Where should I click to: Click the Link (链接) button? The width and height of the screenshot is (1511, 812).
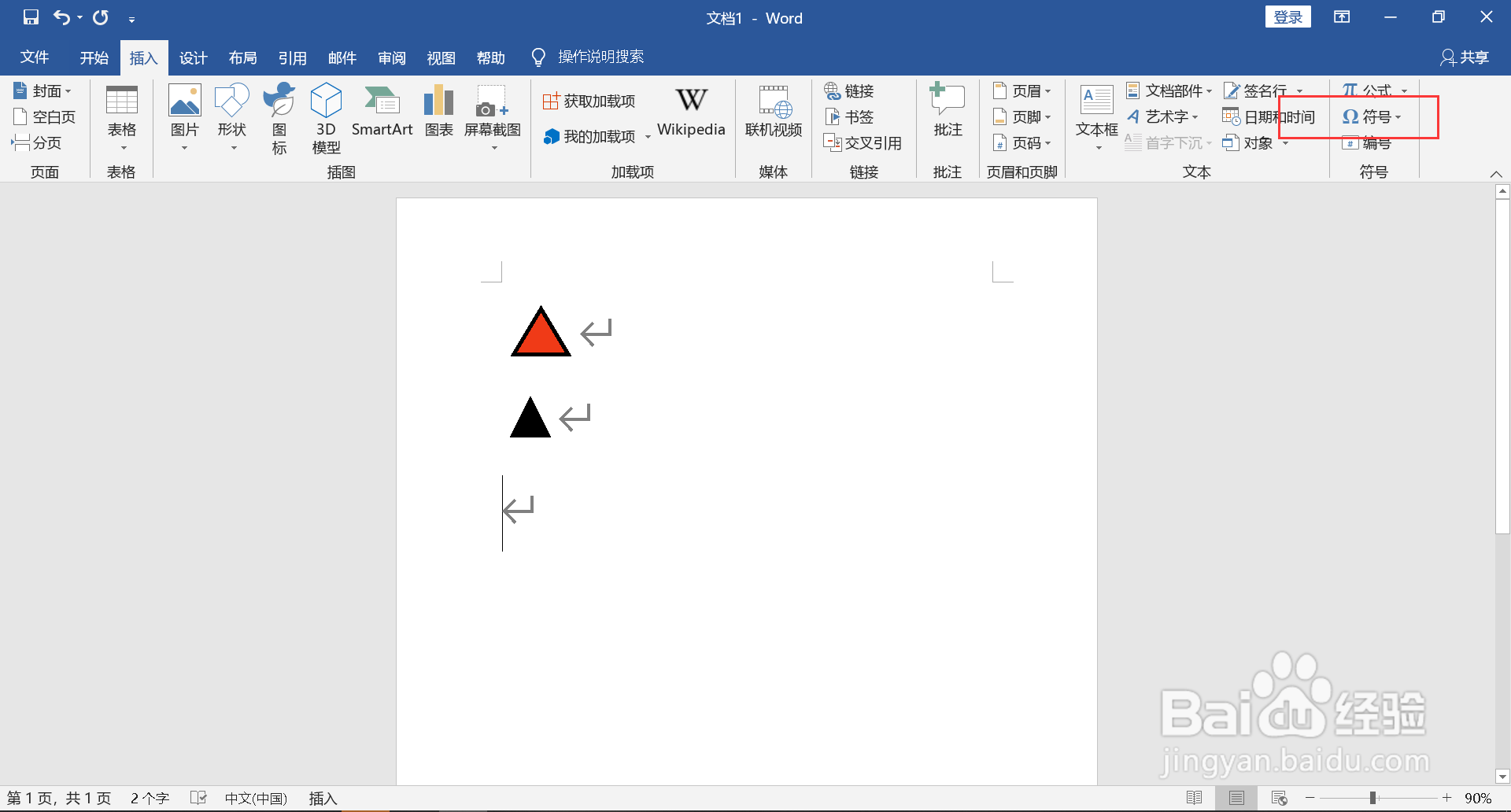pos(849,91)
